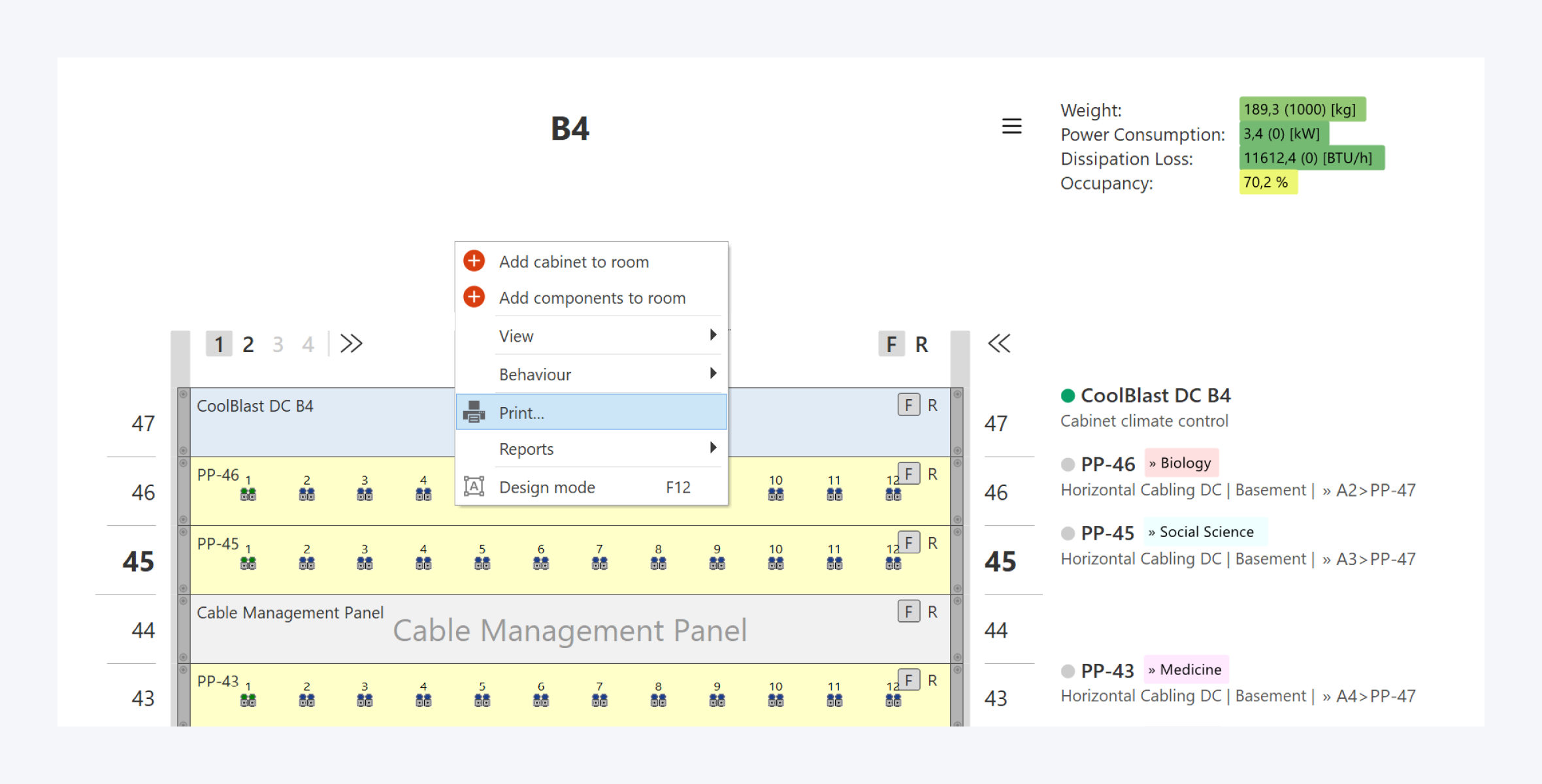Viewport: 1542px width, 784px height.
Task: Toggle the header F front view button
Action: click(891, 344)
